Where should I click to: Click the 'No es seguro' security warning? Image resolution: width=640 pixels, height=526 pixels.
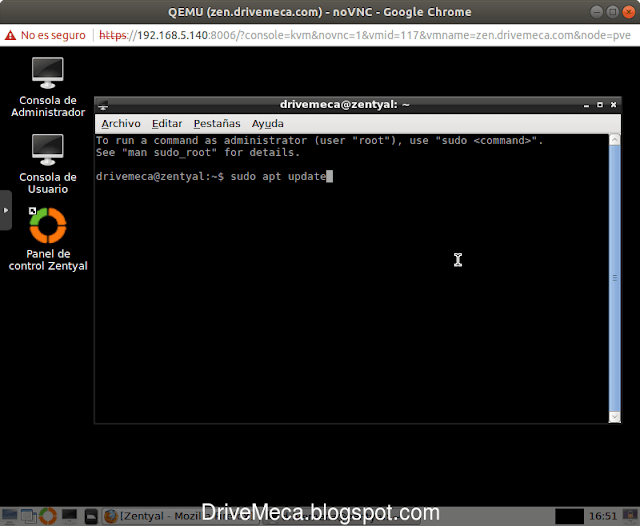[45, 35]
